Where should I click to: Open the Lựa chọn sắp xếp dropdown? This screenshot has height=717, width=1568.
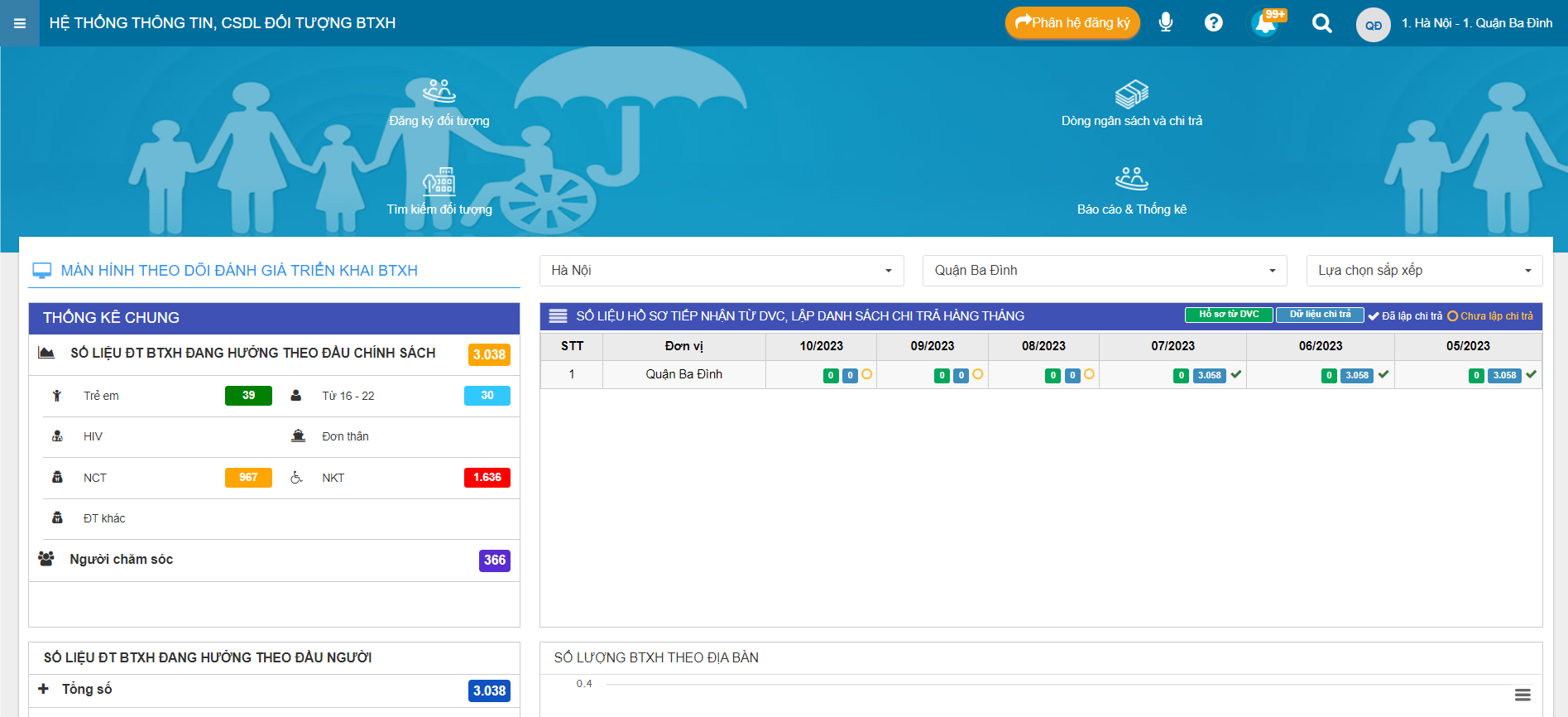tap(1423, 271)
